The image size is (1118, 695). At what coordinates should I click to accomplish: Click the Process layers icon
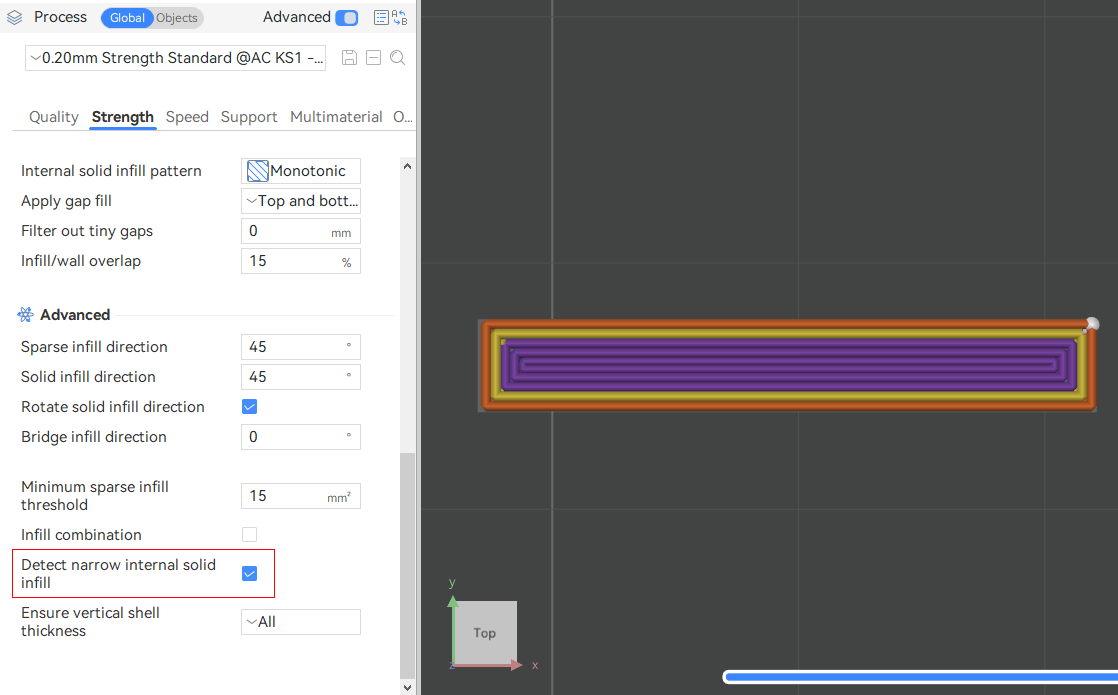(14, 18)
